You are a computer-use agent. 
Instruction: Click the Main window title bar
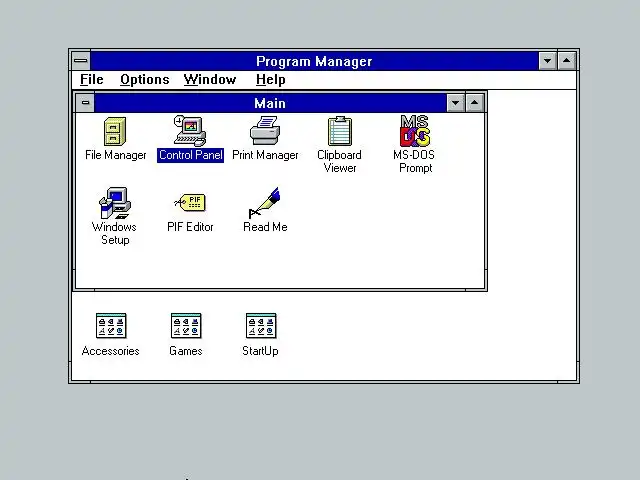[x=270, y=103]
